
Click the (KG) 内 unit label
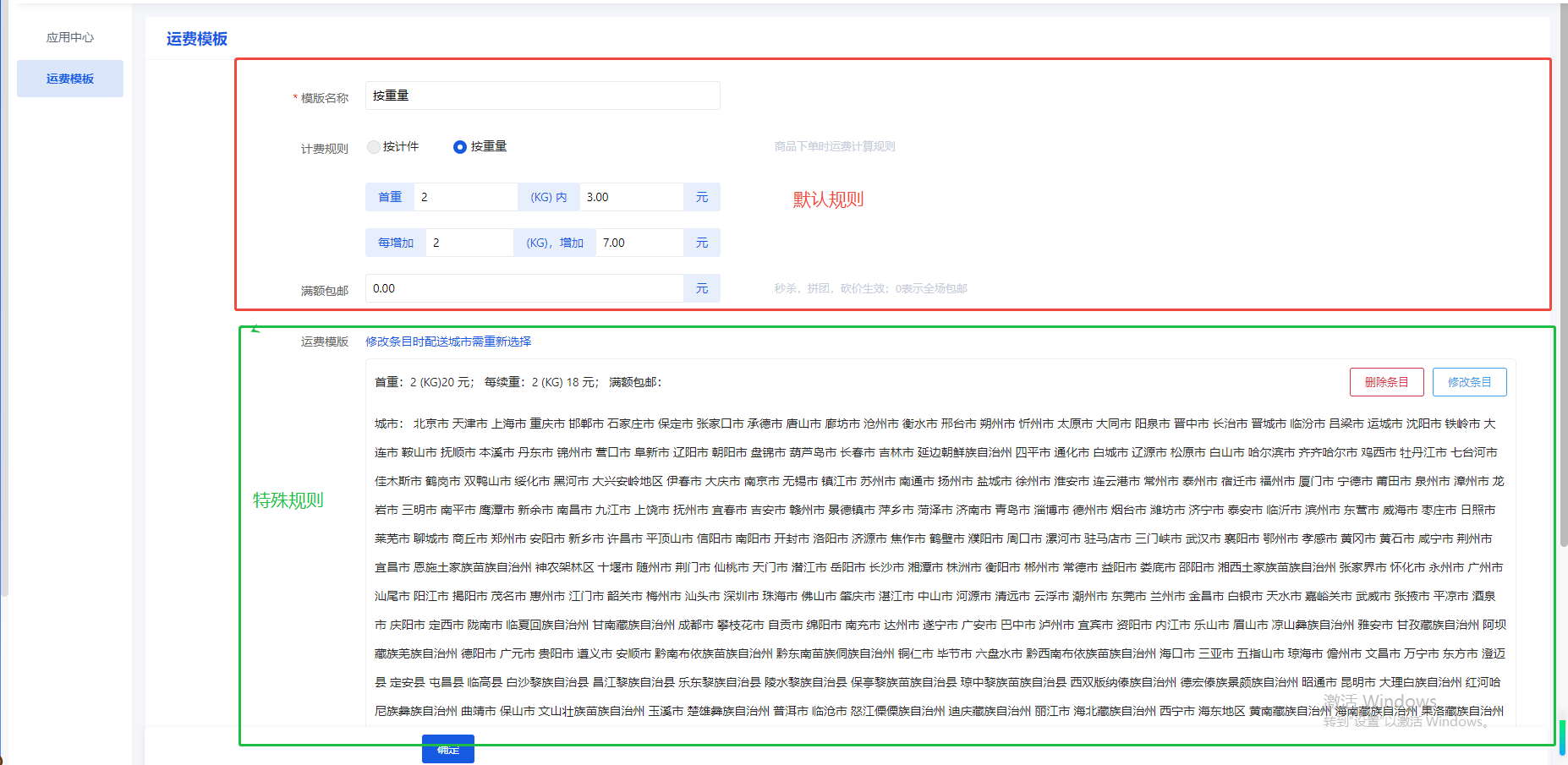pyautogui.click(x=549, y=197)
